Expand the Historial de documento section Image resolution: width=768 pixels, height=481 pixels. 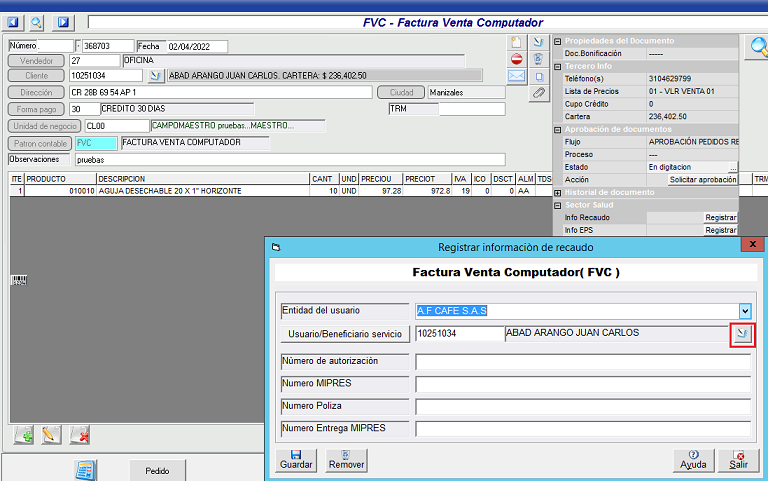click(557, 192)
